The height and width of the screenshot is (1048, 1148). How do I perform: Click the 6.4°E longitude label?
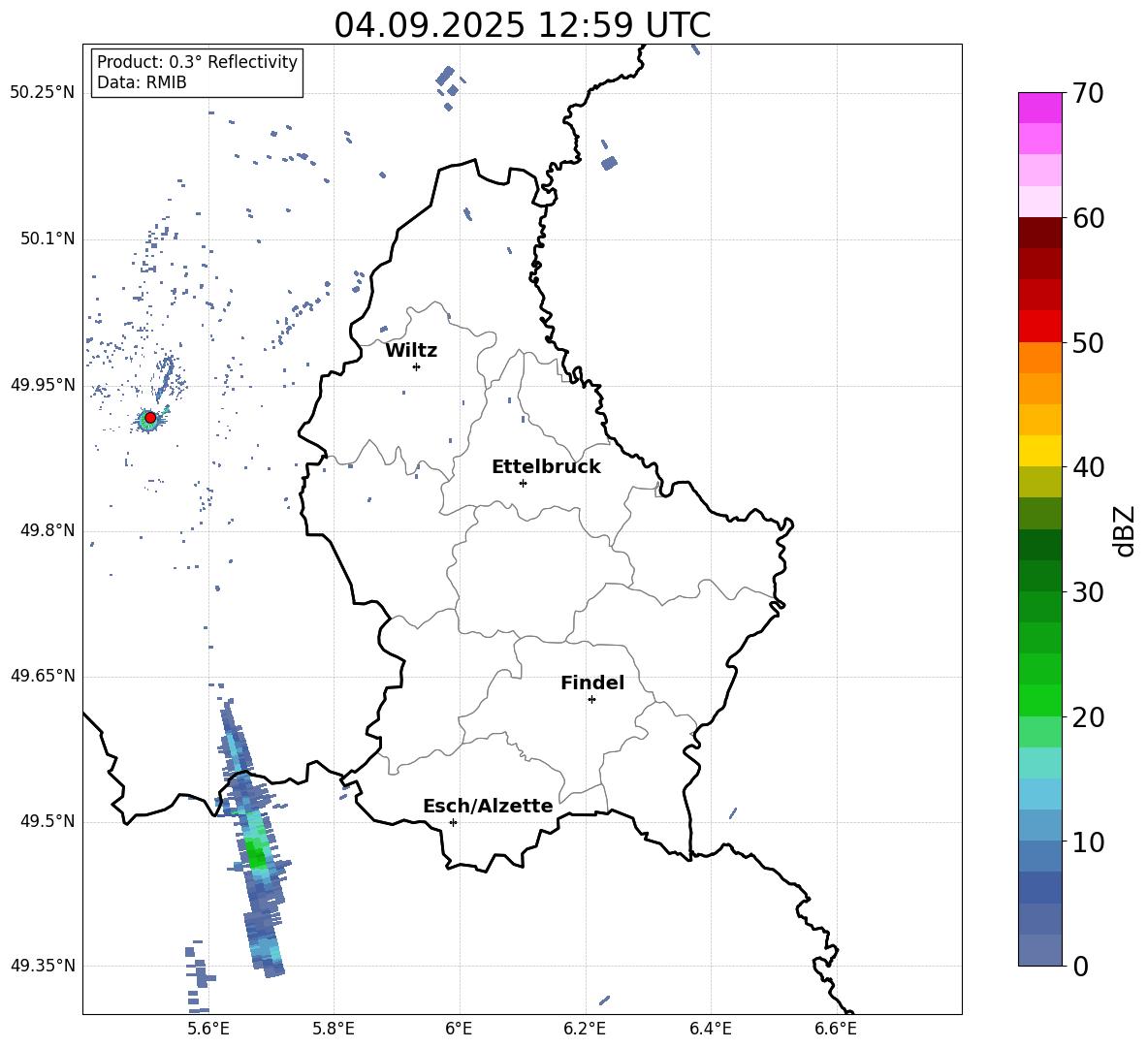coord(710,1029)
